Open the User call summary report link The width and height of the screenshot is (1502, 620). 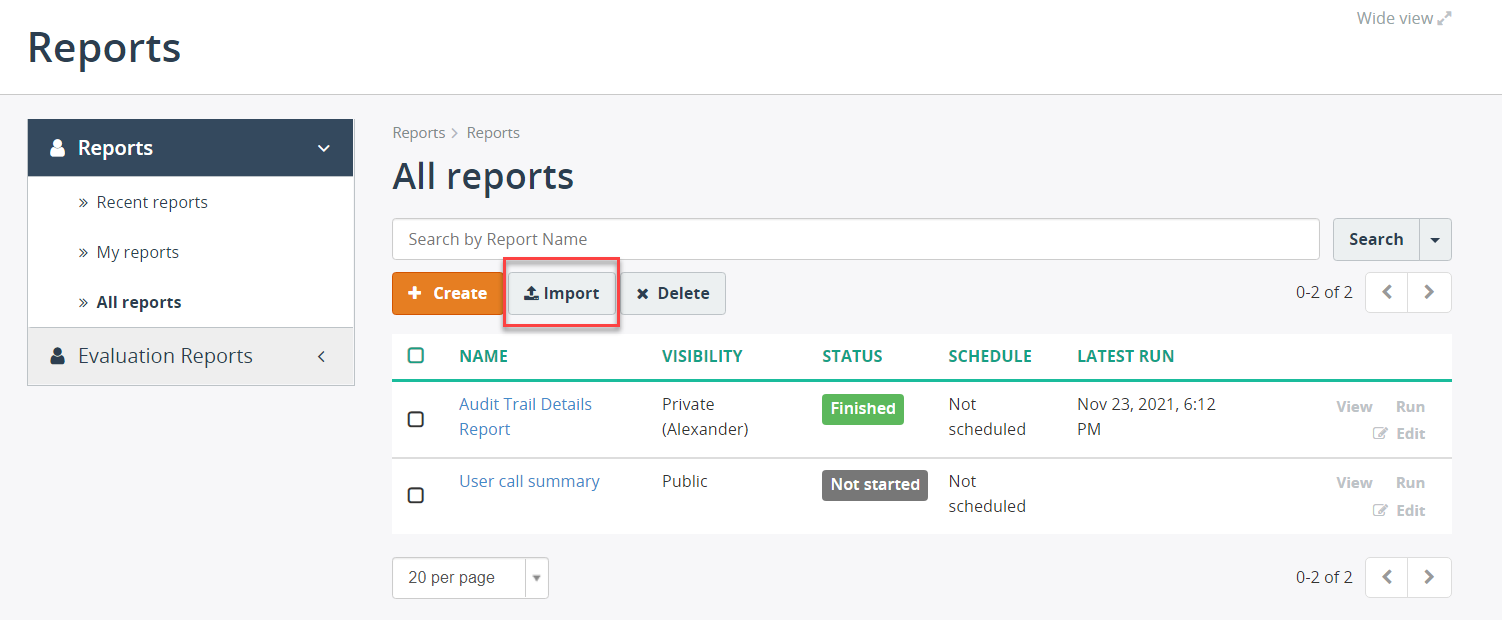[x=529, y=481]
